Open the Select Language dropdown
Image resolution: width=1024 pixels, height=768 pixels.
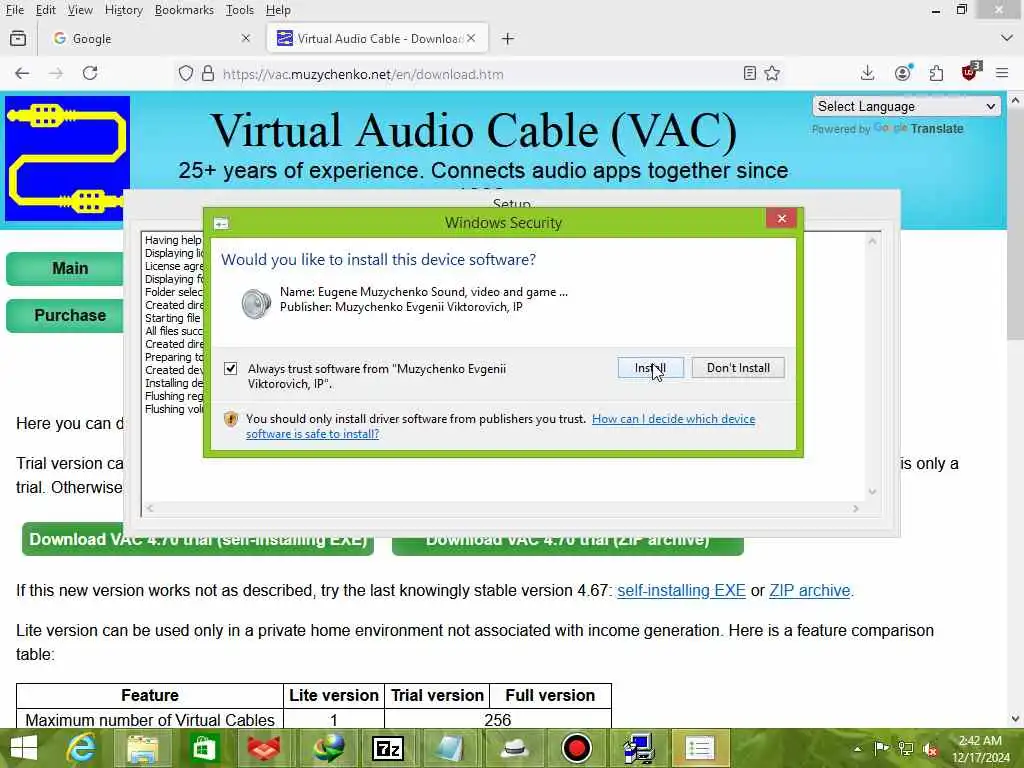906,106
